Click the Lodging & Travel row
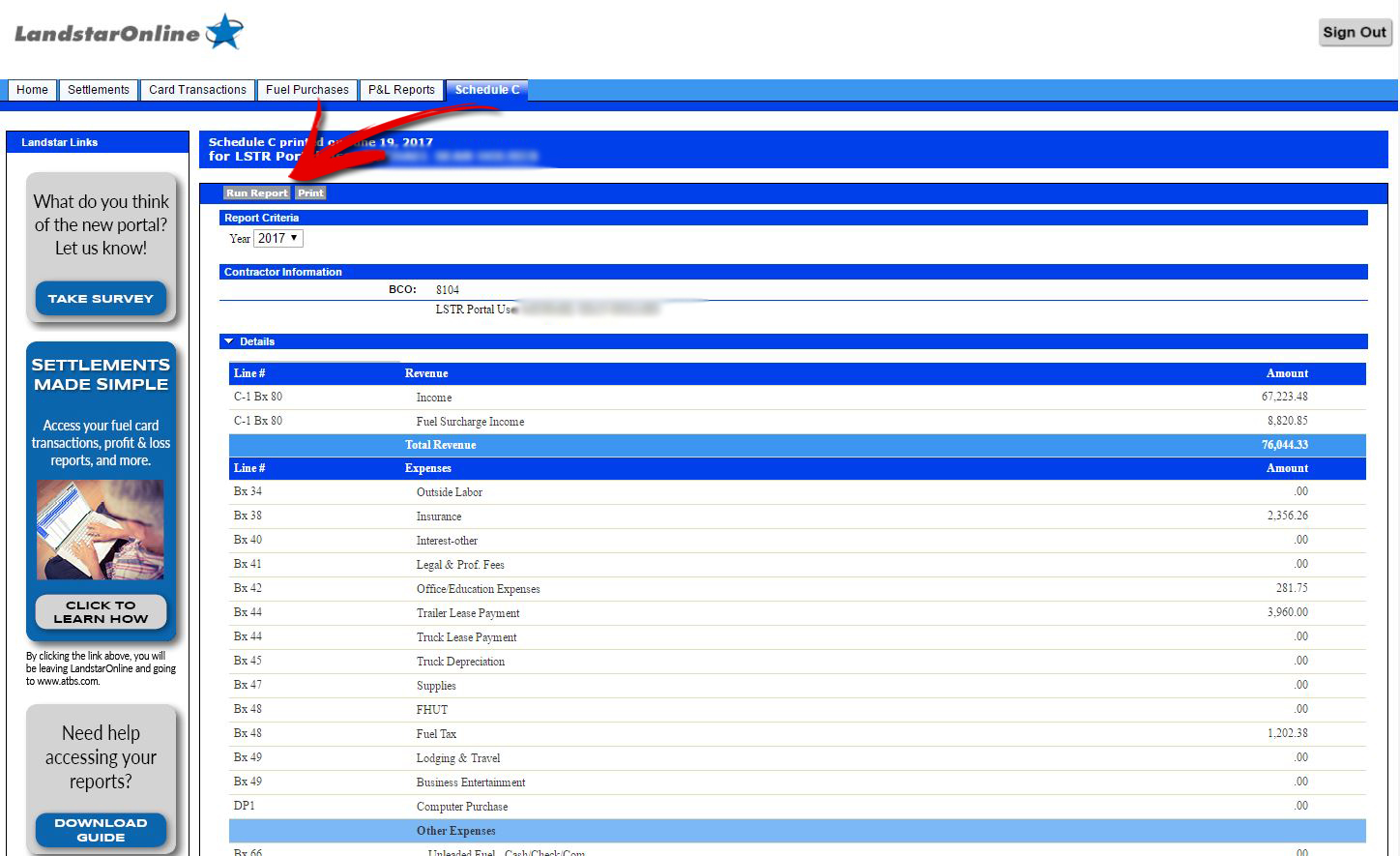The height and width of the screenshot is (856, 1400). pyautogui.click(x=798, y=757)
